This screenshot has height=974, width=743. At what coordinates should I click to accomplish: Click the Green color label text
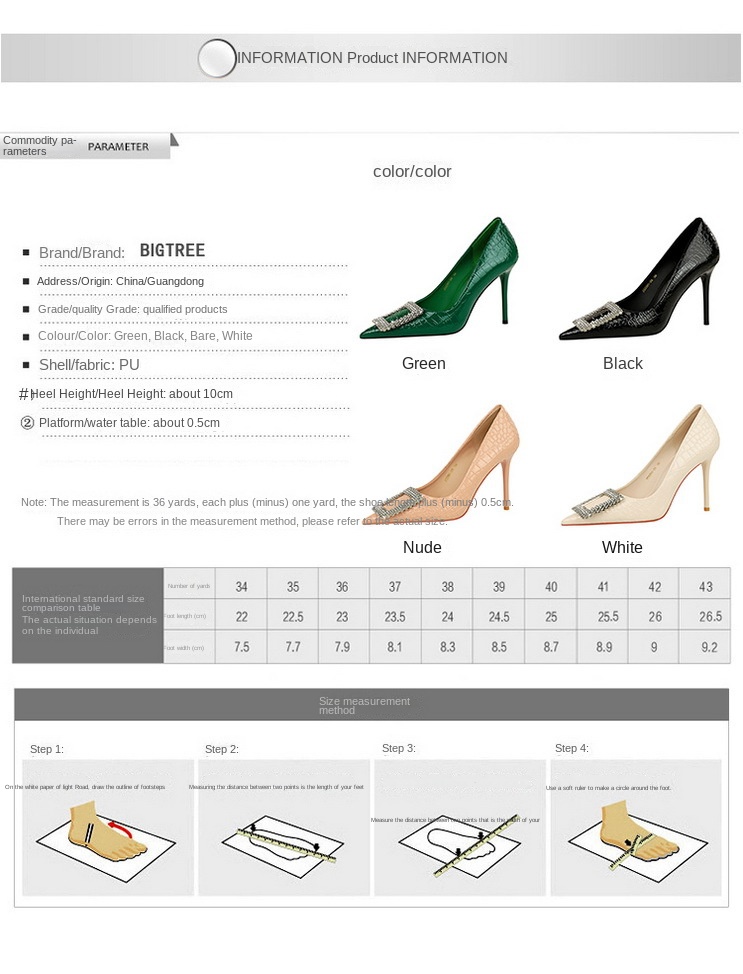coord(424,363)
